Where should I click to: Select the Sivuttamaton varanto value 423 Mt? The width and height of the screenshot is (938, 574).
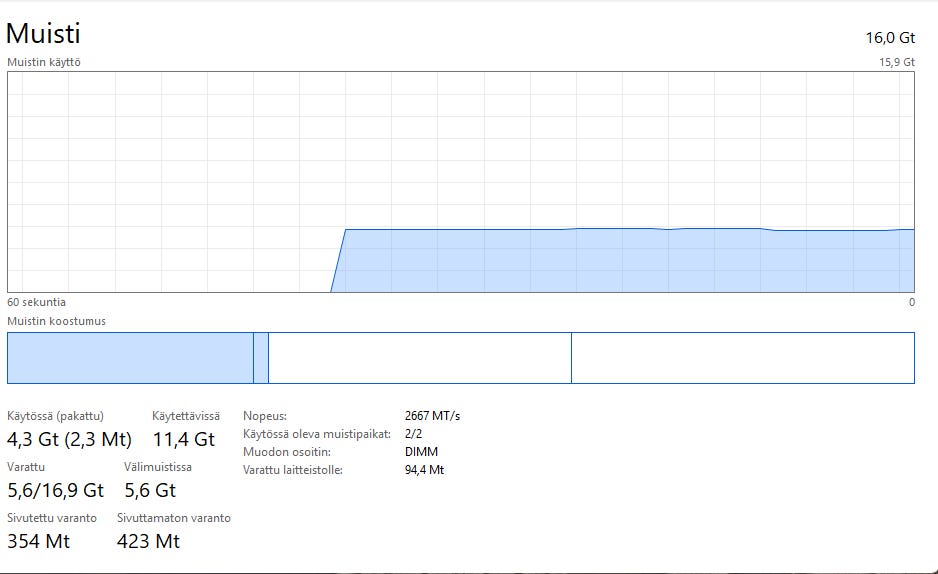[148, 541]
